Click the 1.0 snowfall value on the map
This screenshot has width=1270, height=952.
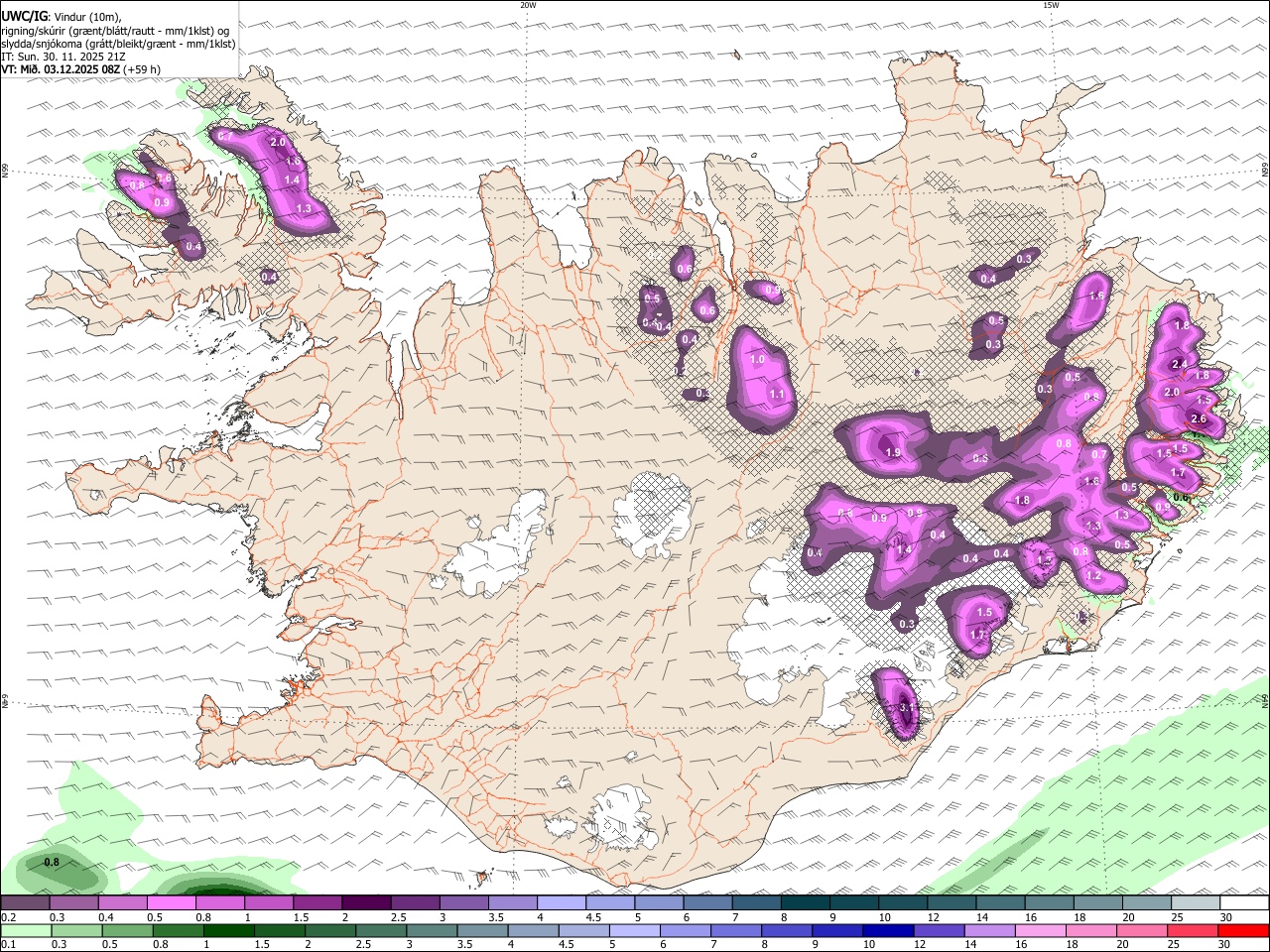click(758, 359)
